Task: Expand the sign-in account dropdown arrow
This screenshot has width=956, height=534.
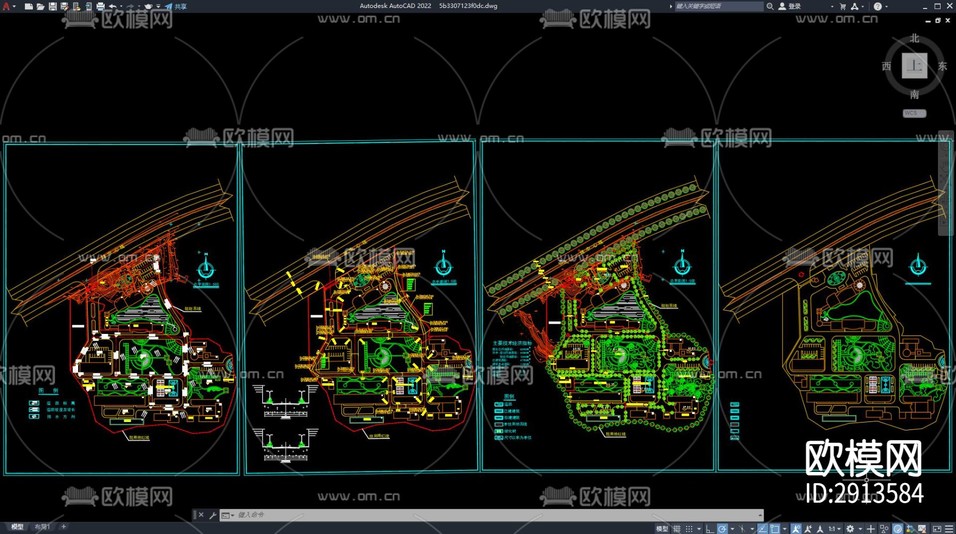Action: click(832, 6)
